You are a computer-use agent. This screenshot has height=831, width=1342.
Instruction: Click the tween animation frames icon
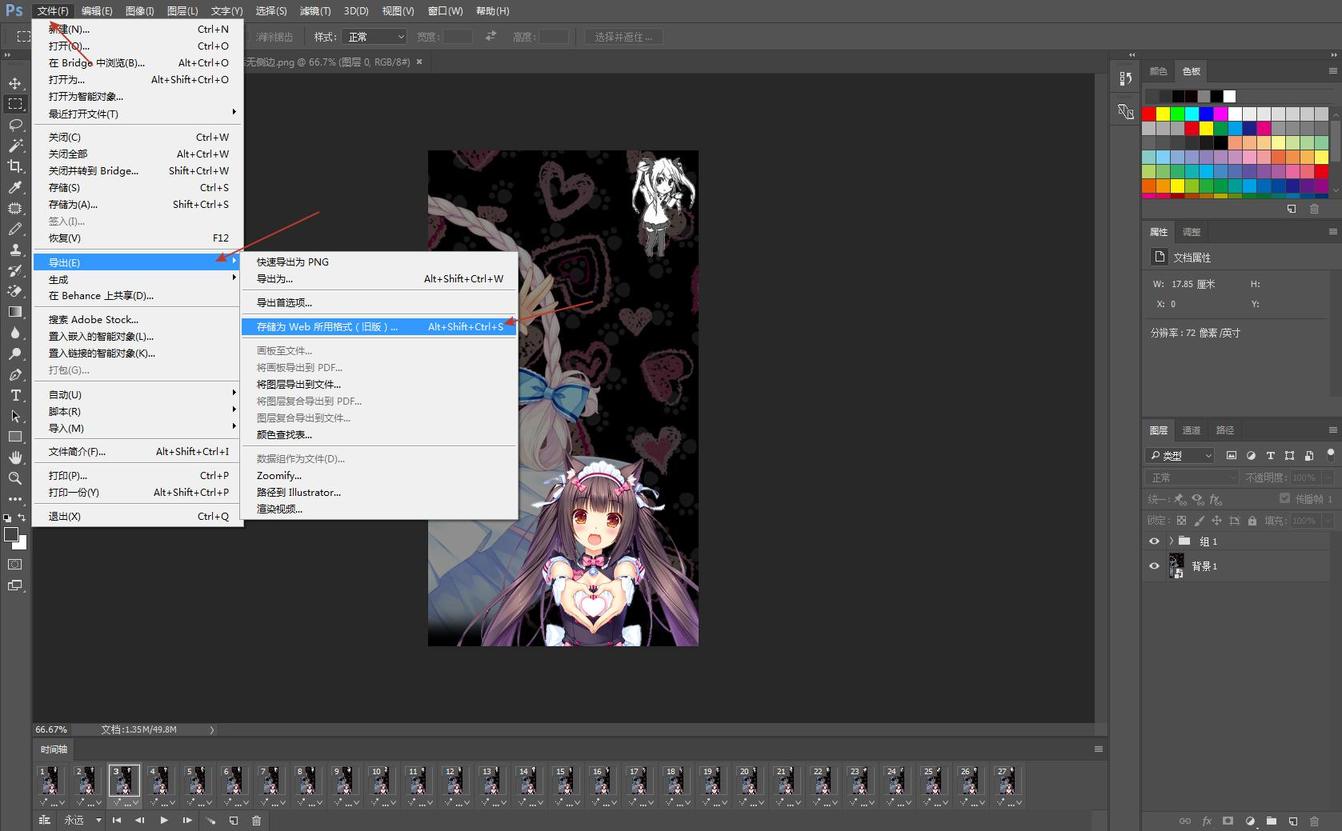(x=210, y=820)
